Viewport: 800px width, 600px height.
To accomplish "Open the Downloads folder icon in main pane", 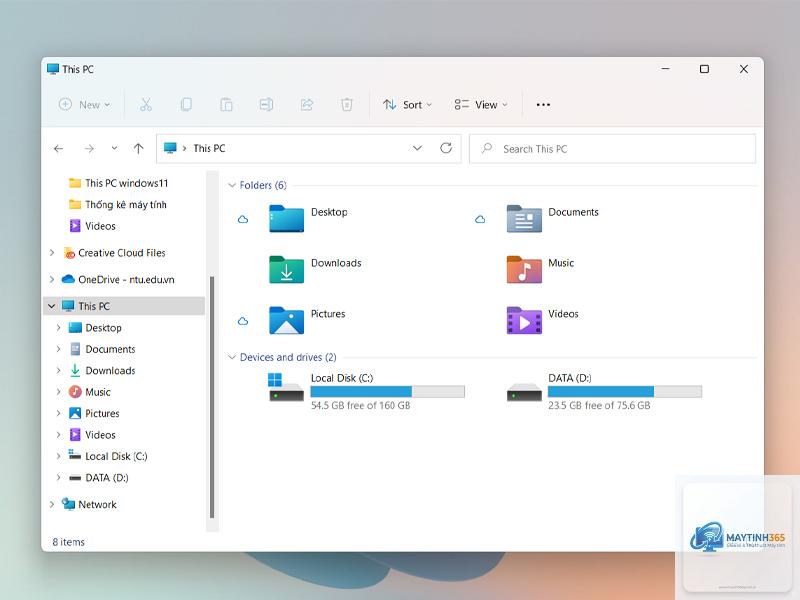I will pyautogui.click(x=286, y=269).
